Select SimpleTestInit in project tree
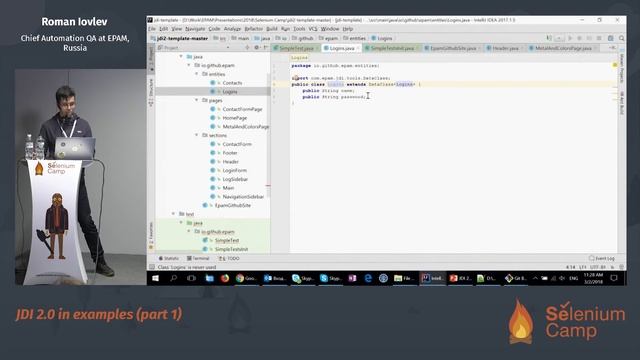 click(231, 249)
